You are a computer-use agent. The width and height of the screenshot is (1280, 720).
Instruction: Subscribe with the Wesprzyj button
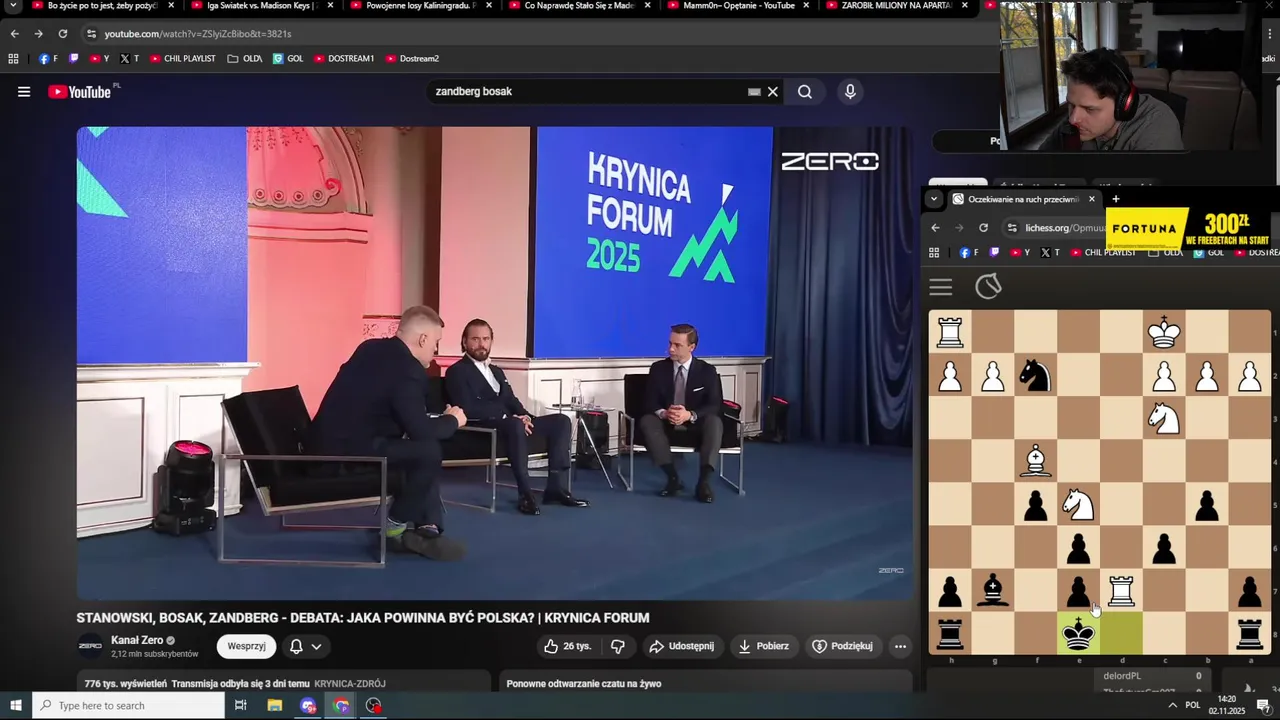coord(246,646)
